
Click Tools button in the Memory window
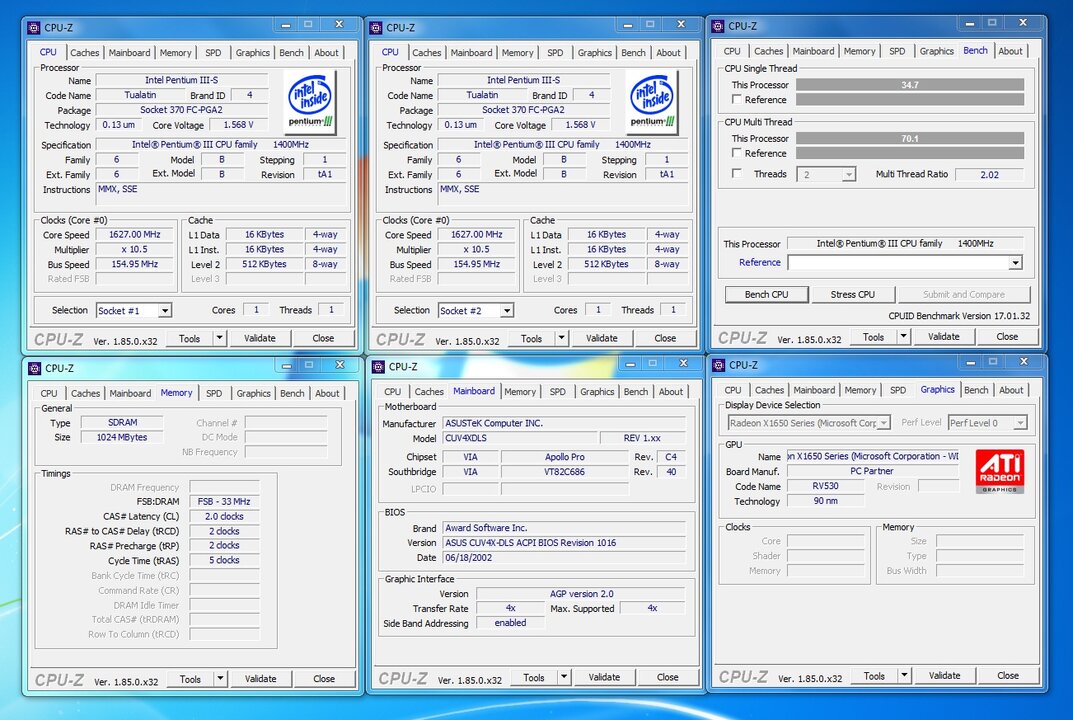coord(190,679)
